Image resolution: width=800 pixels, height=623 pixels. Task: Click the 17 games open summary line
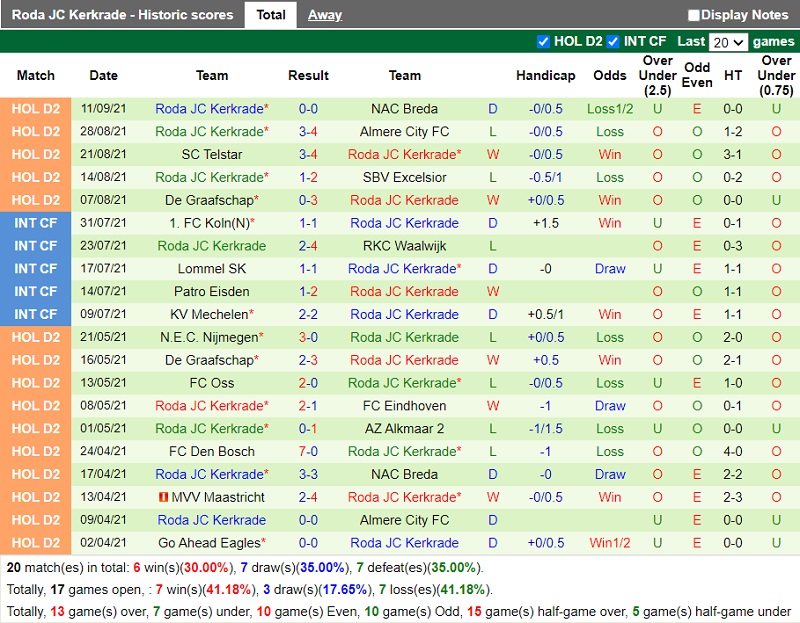pos(250,590)
